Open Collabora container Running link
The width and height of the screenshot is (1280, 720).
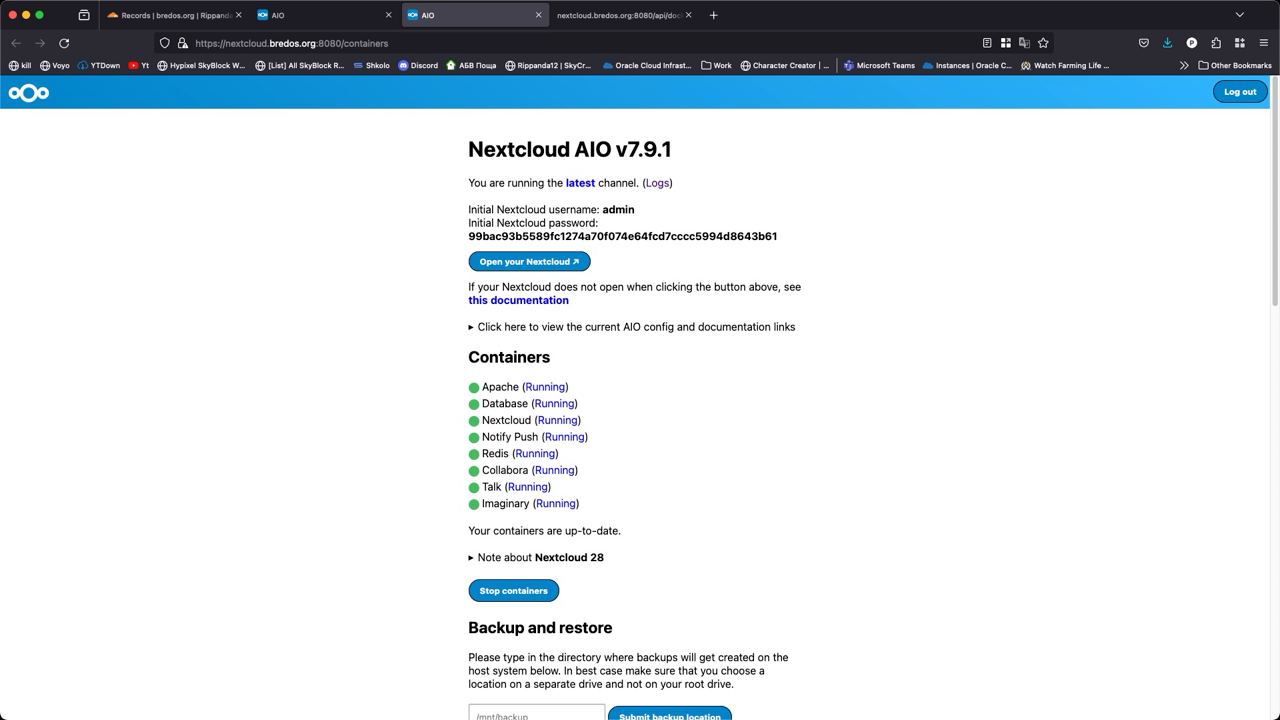pyautogui.click(x=554, y=470)
